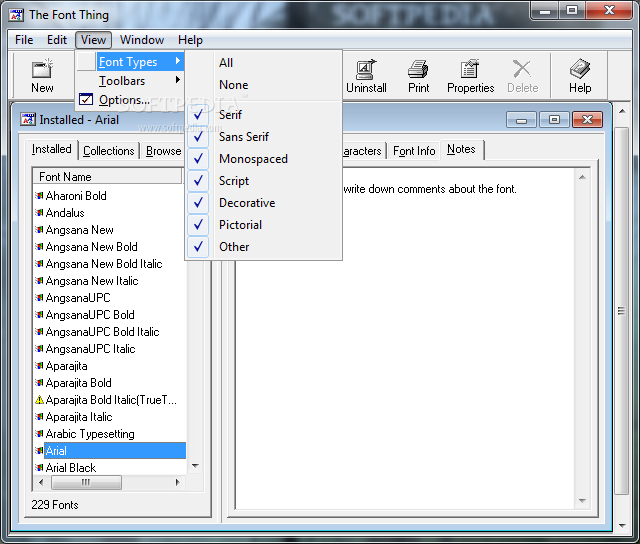This screenshot has width=640, height=544.
Task: Select AngsanaUPC Italic font
Action: point(91,349)
